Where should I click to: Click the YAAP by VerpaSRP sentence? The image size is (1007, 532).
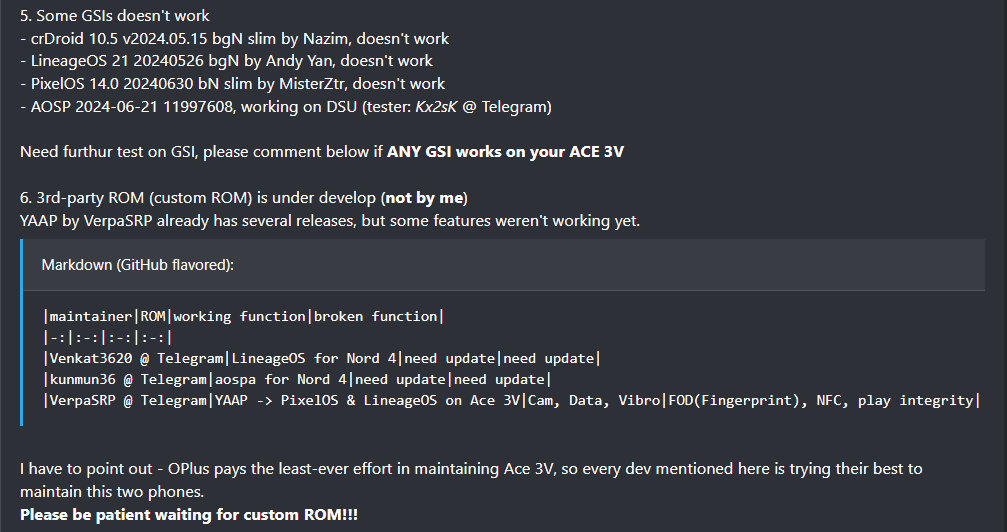click(x=330, y=221)
